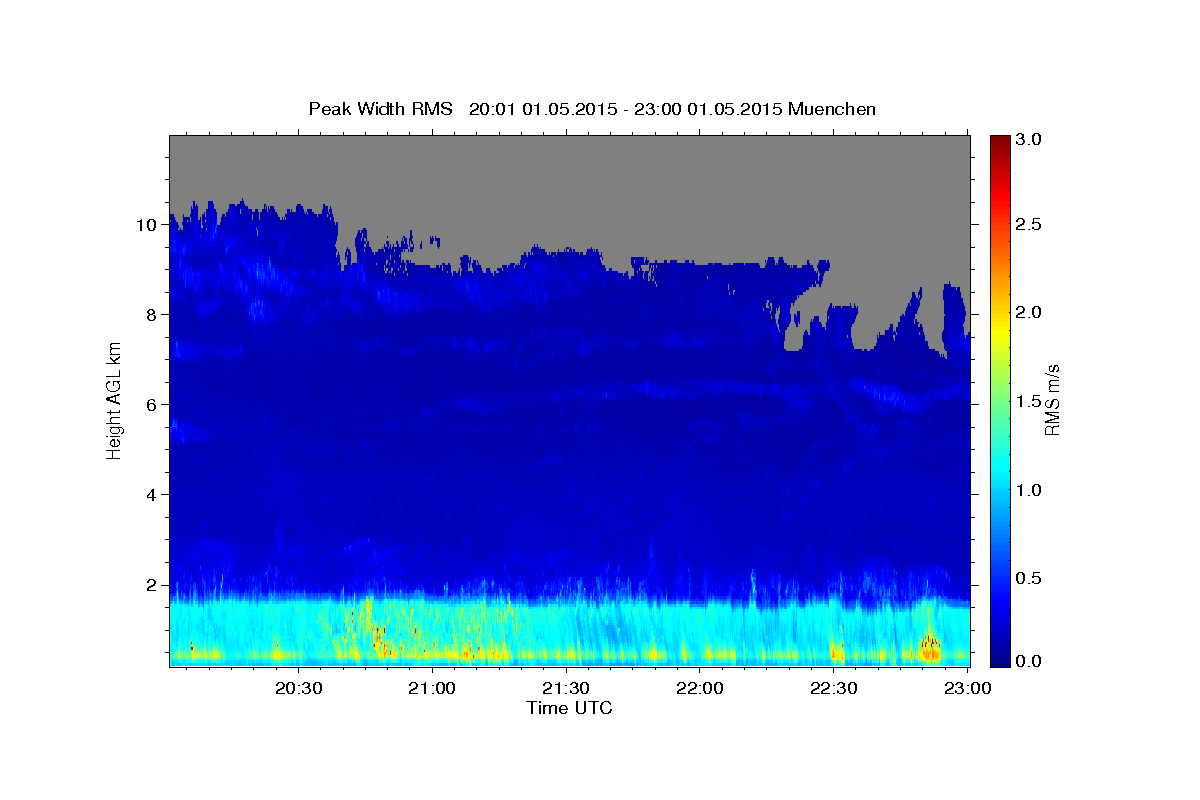Click the 0.0 colorbar value label
This screenshot has width=1200, height=800.
click(1030, 661)
